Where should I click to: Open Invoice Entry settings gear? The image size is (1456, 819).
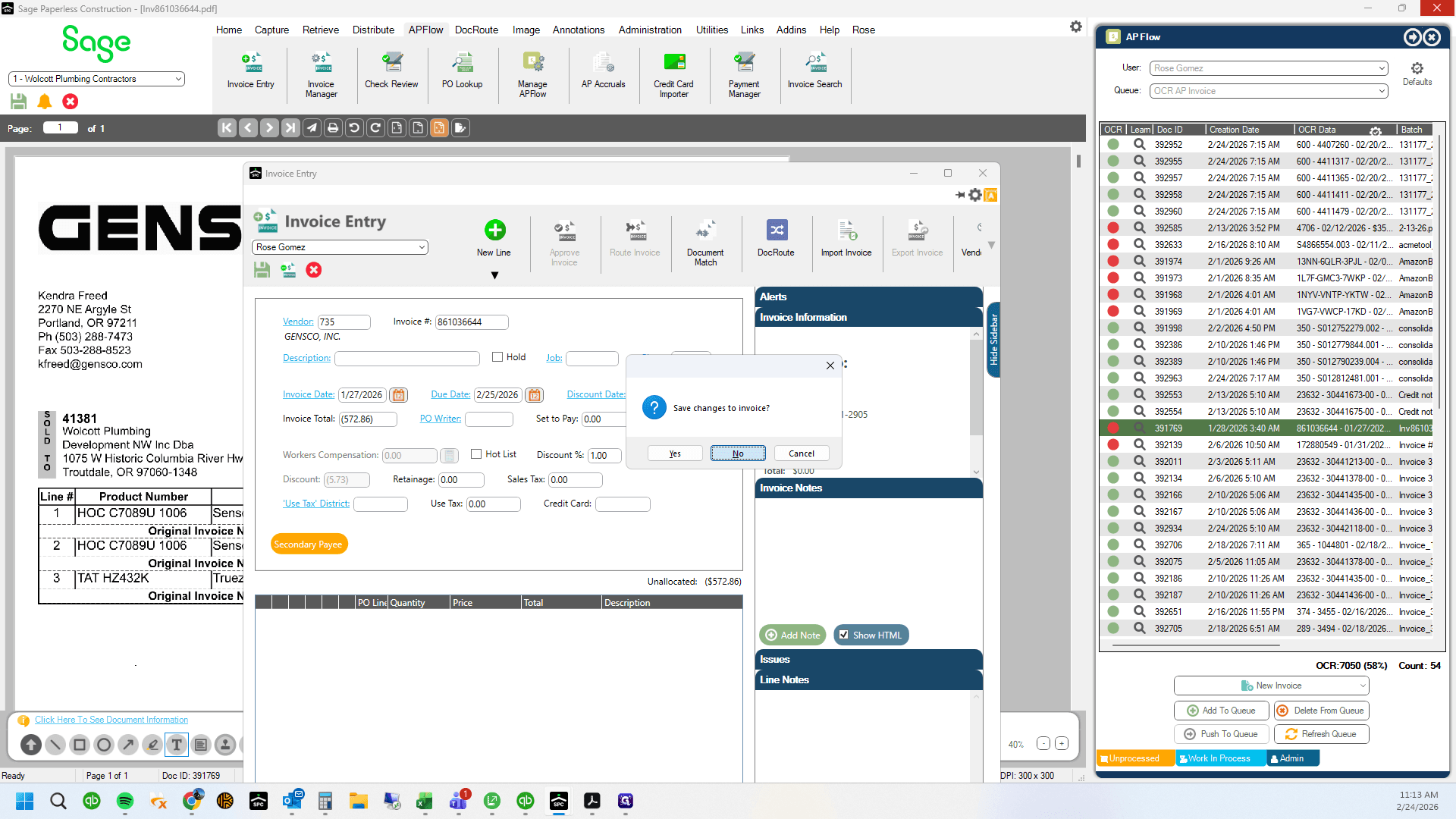coord(975,195)
